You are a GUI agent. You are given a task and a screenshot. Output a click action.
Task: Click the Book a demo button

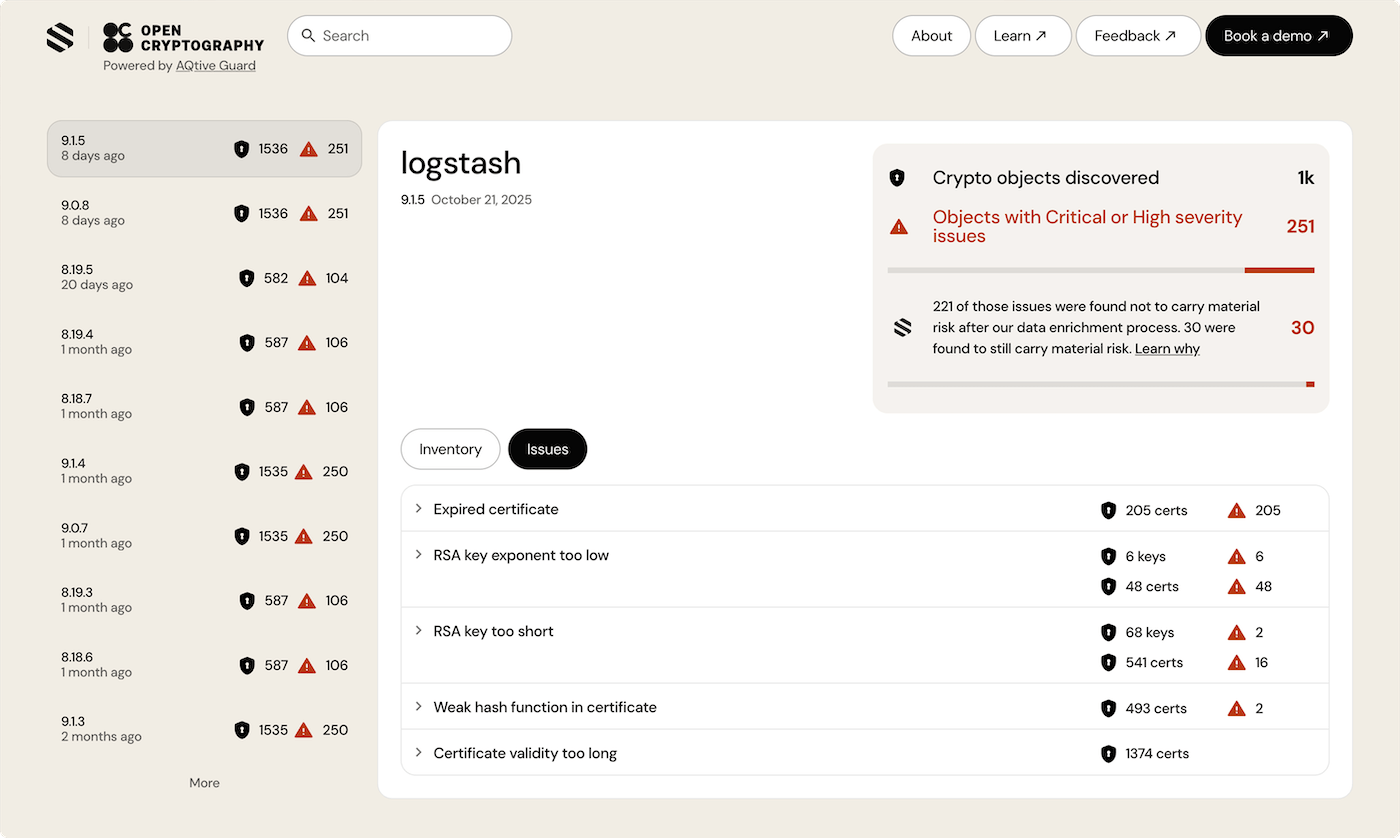pyautogui.click(x=1279, y=36)
